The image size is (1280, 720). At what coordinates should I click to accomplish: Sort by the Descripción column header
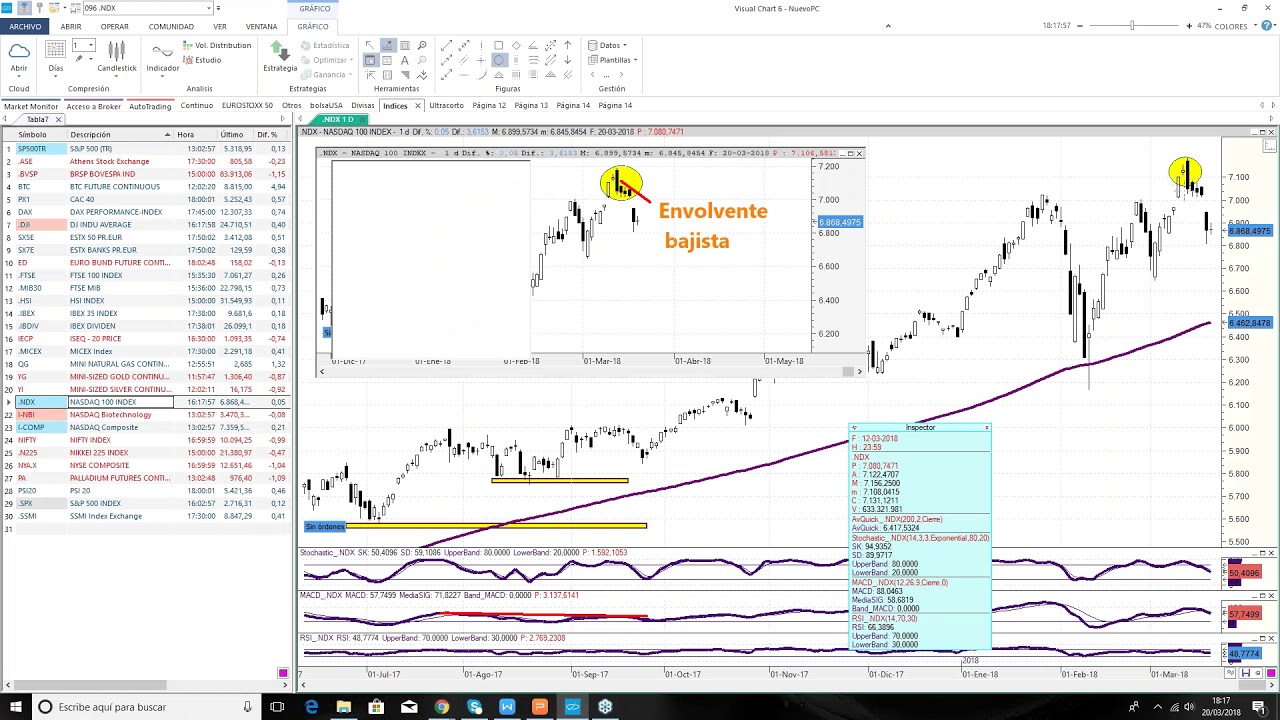pos(120,134)
